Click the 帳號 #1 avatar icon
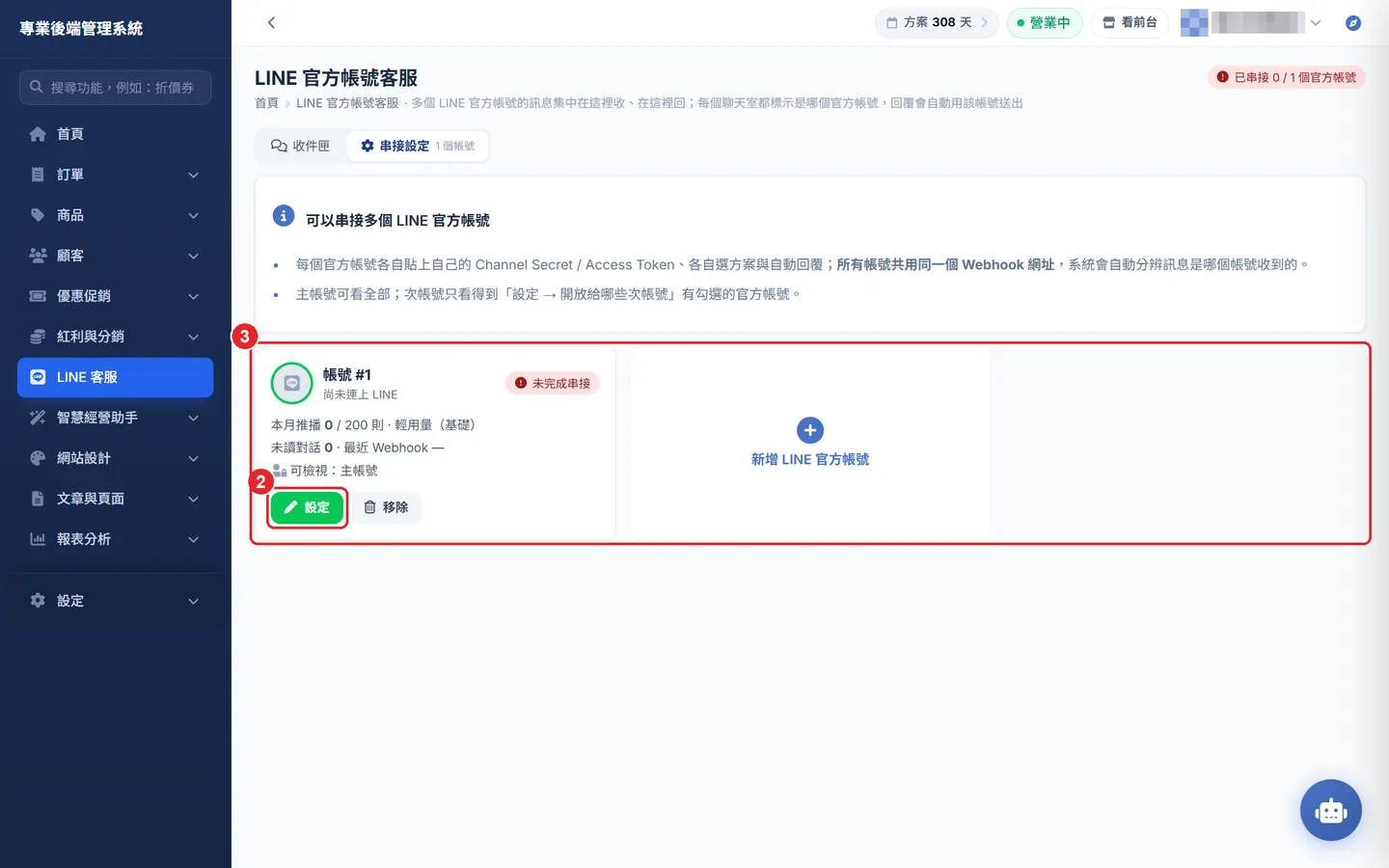 click(292, 383)
